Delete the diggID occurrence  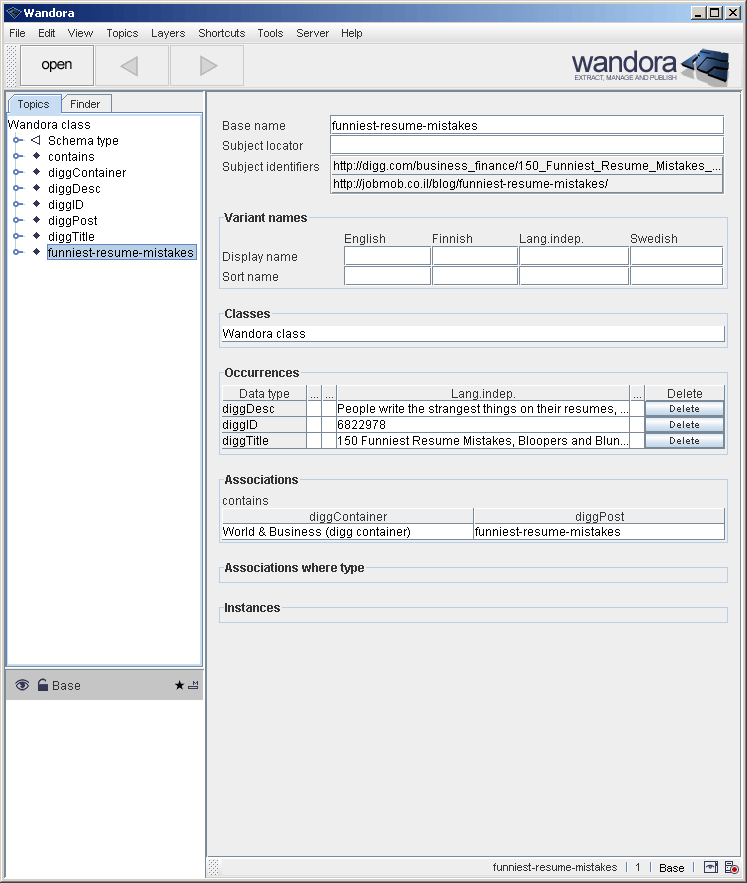tap(684, 425)
